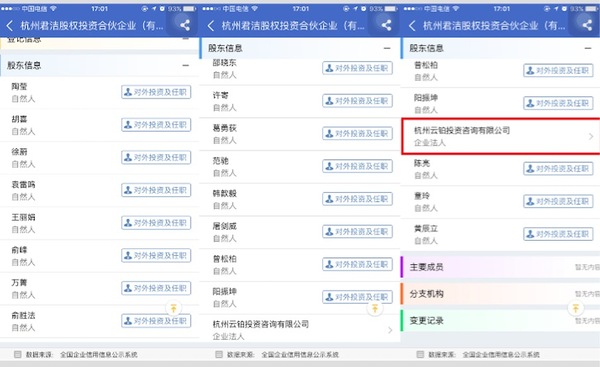Screen dimensions: 600x367
Task: Open 变更记录 section in right screen
Action: [x=500, y=321]
